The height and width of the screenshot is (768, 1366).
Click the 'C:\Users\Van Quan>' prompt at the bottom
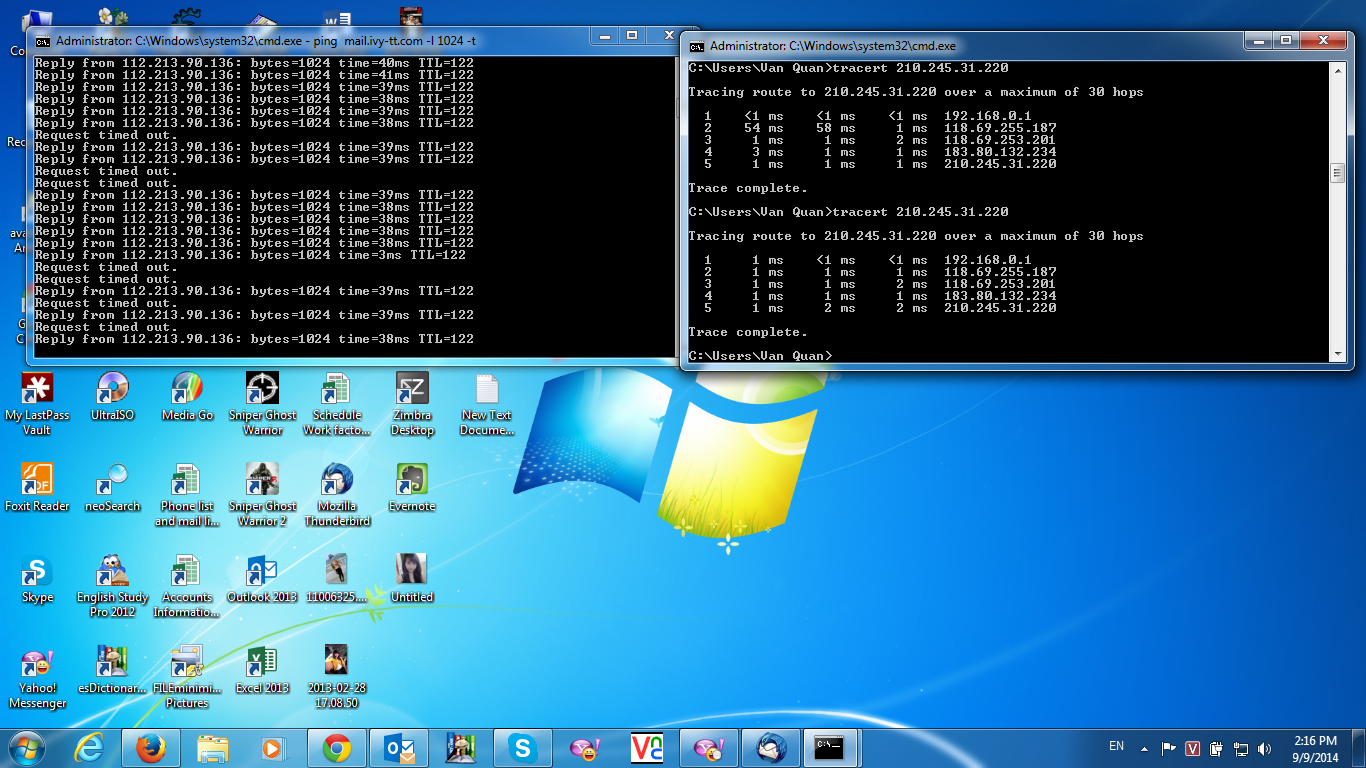[x=760, y=356]
